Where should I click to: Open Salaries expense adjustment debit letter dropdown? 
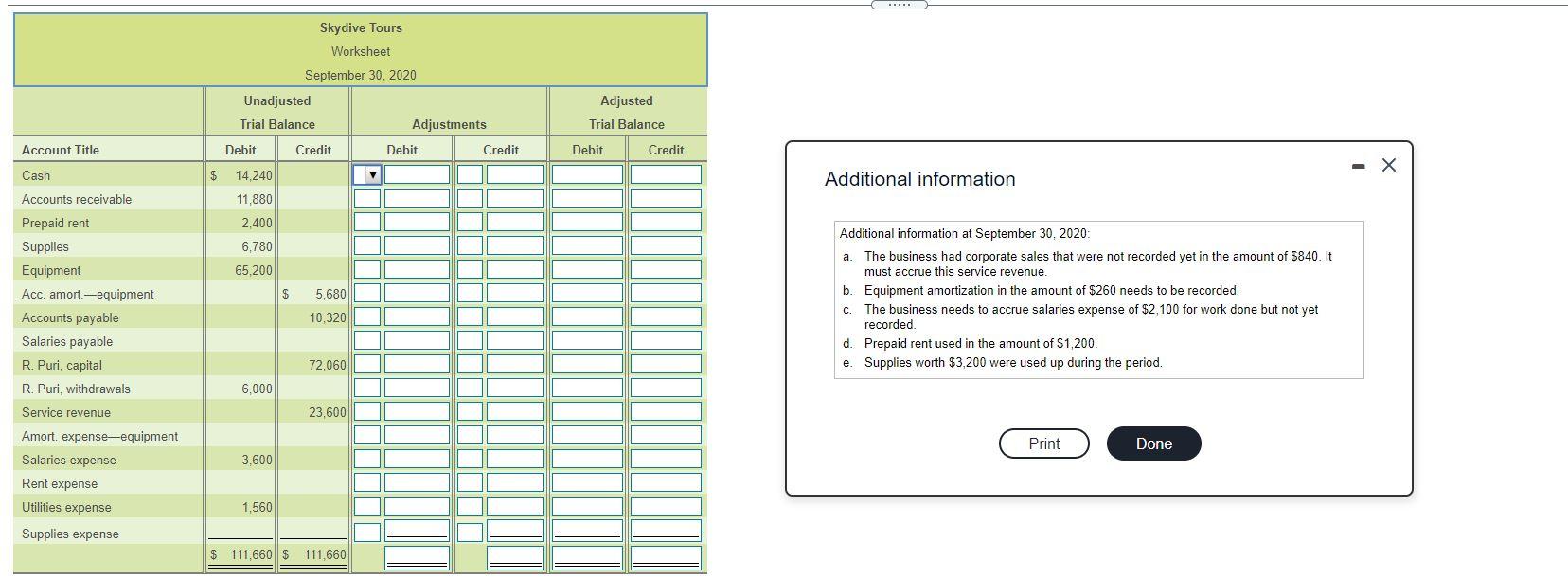pyautogui.click(x=367, y=459)
